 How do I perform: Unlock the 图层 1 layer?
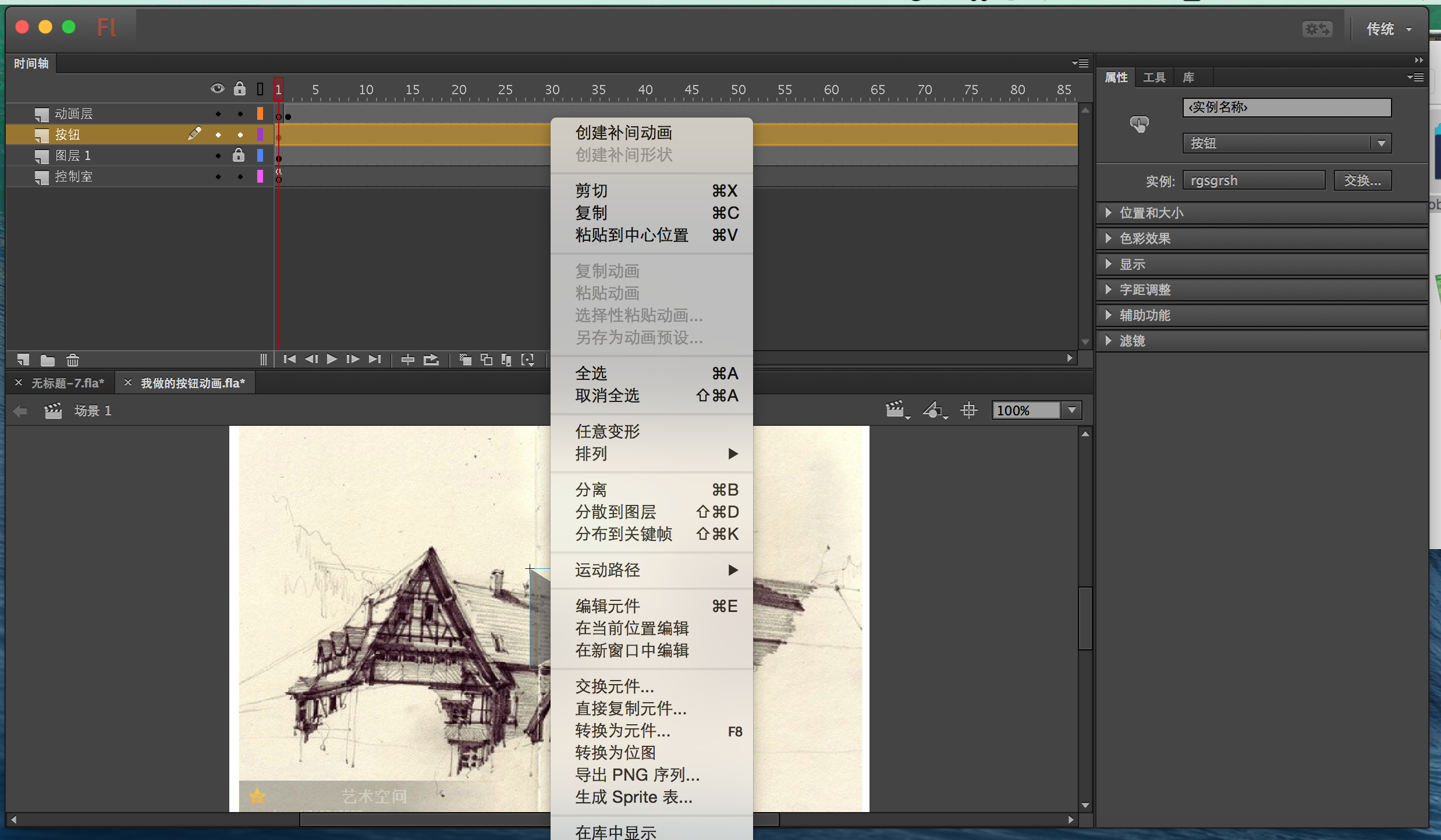(239, 155)
